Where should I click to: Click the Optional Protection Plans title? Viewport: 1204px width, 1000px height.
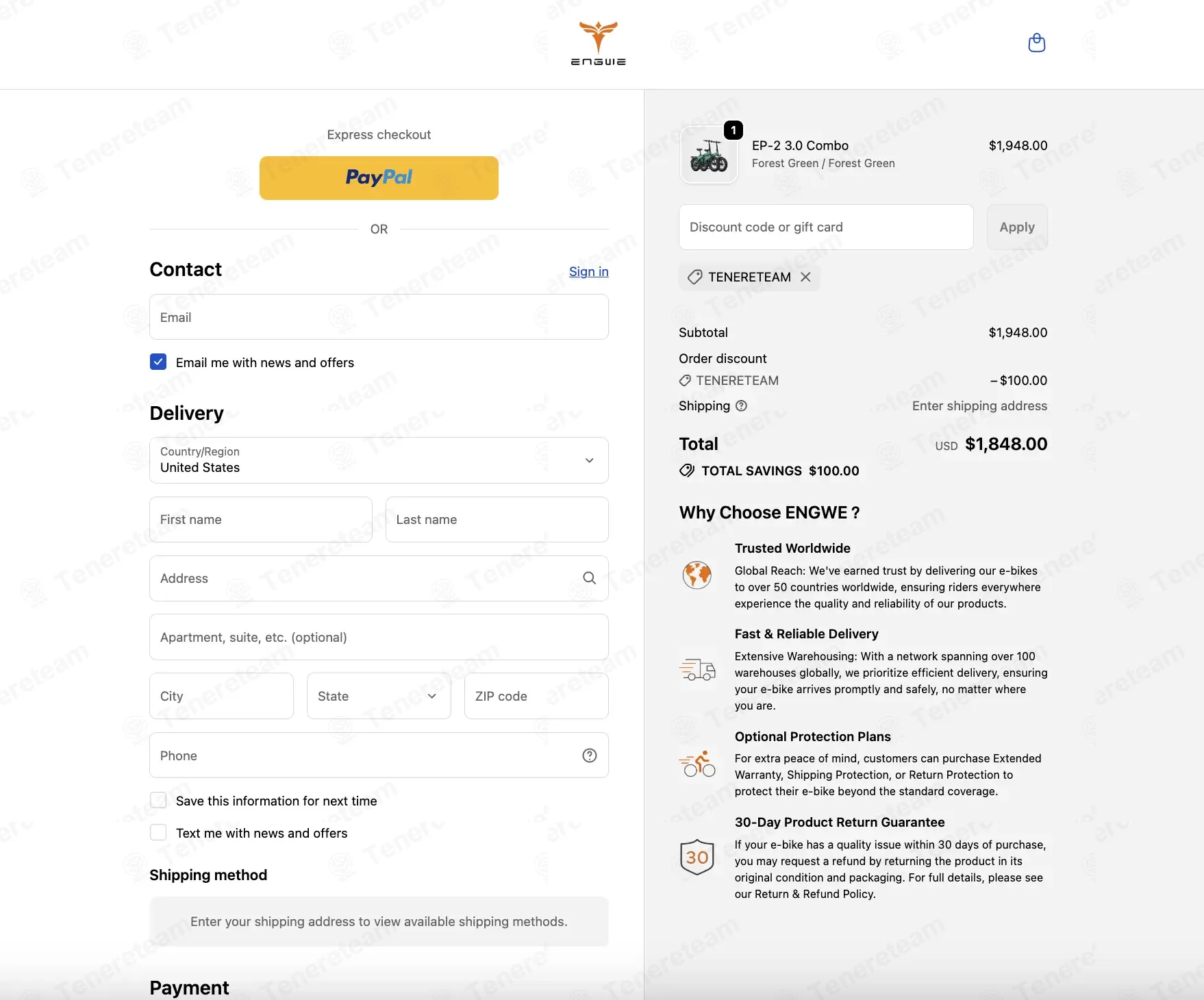tap(813, 736)
